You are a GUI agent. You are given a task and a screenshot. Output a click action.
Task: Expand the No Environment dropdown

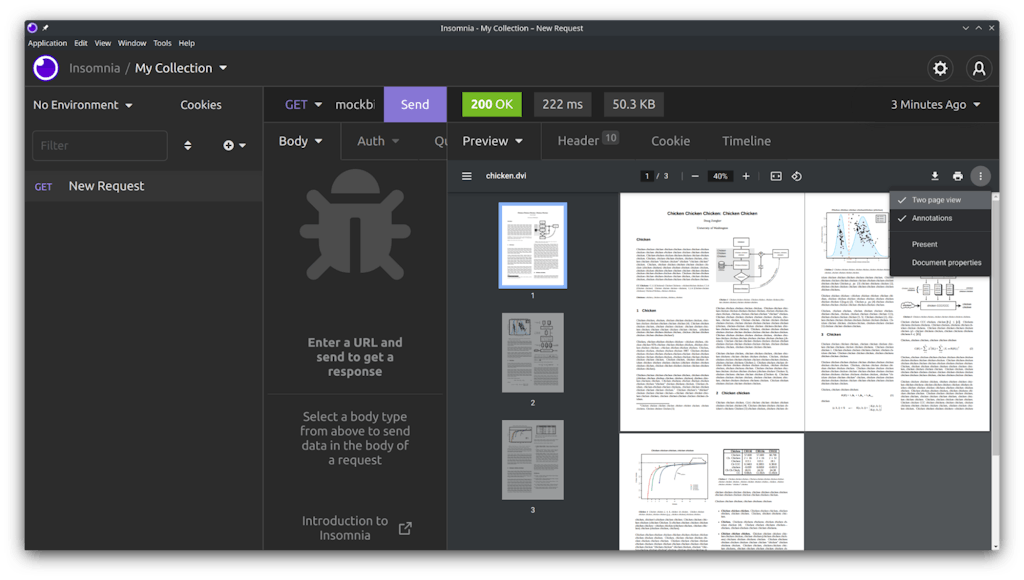click(76, 105)
